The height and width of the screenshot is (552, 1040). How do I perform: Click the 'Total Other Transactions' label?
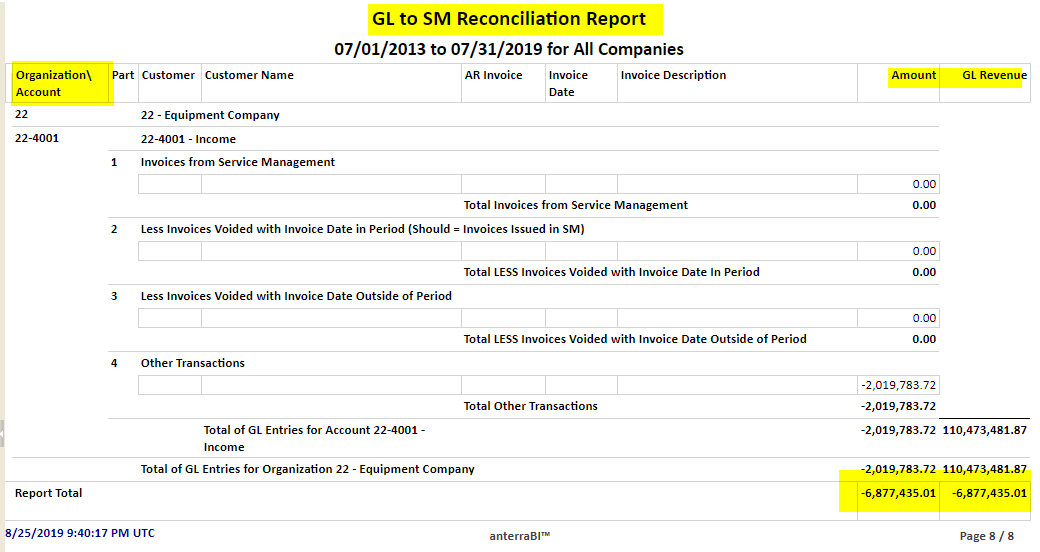[531, 406]
